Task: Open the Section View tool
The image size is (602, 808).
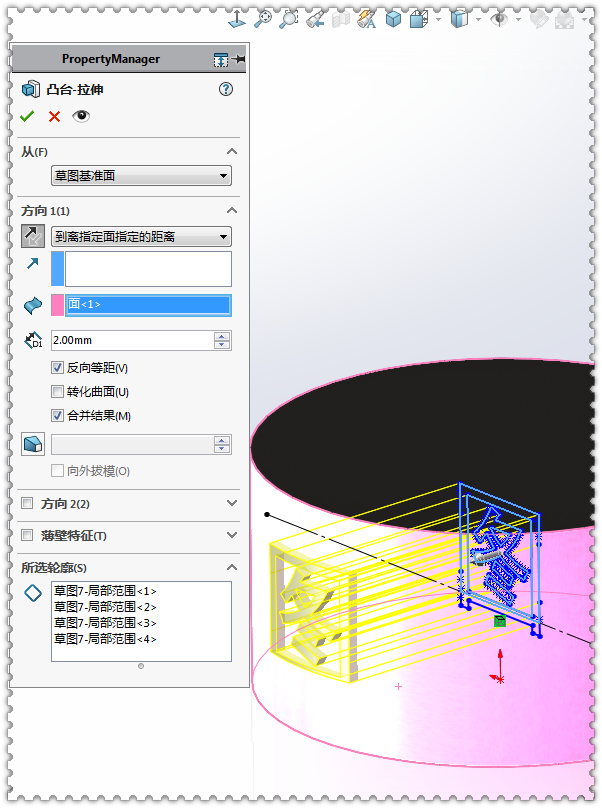Action: [x=341, y=20]
